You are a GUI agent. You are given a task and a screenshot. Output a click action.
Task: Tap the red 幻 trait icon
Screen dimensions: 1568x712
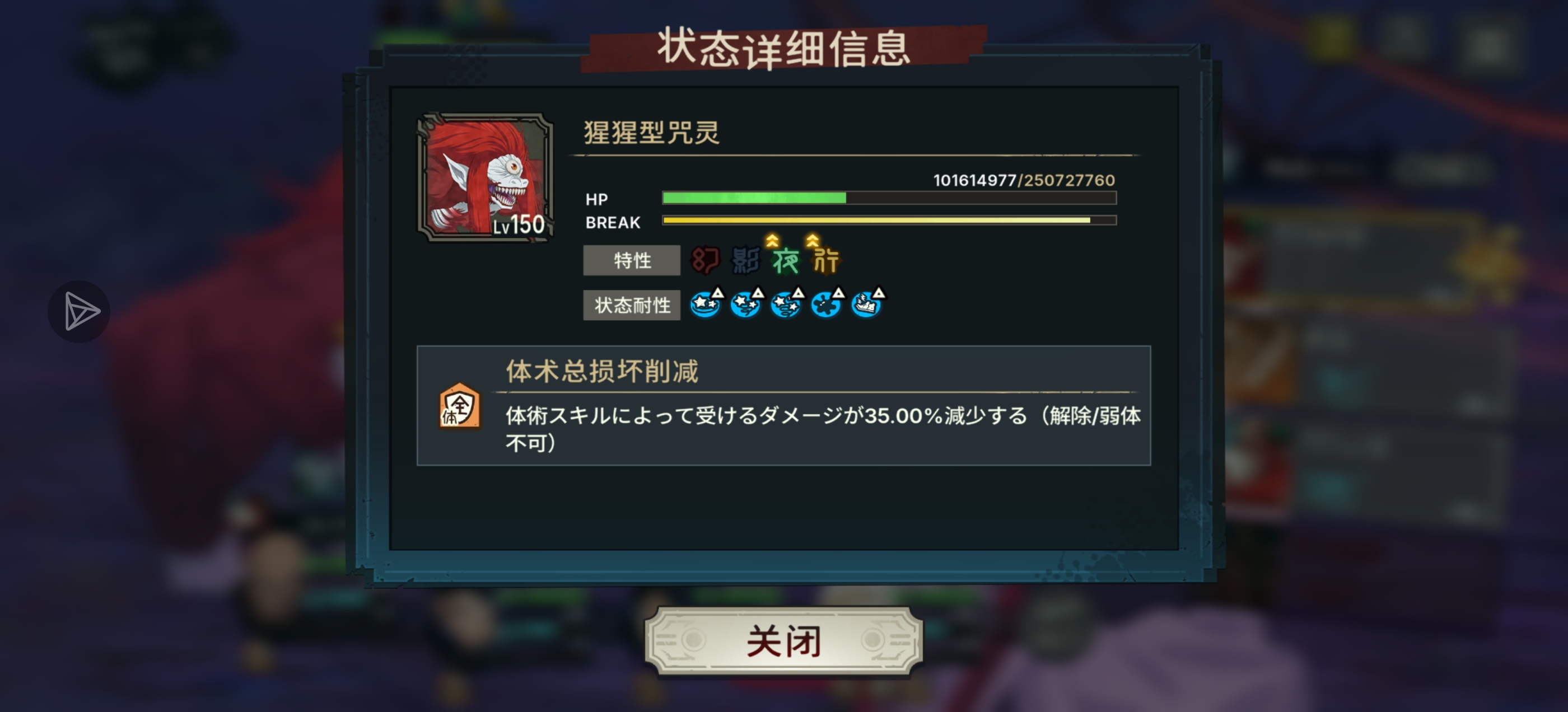705,260
